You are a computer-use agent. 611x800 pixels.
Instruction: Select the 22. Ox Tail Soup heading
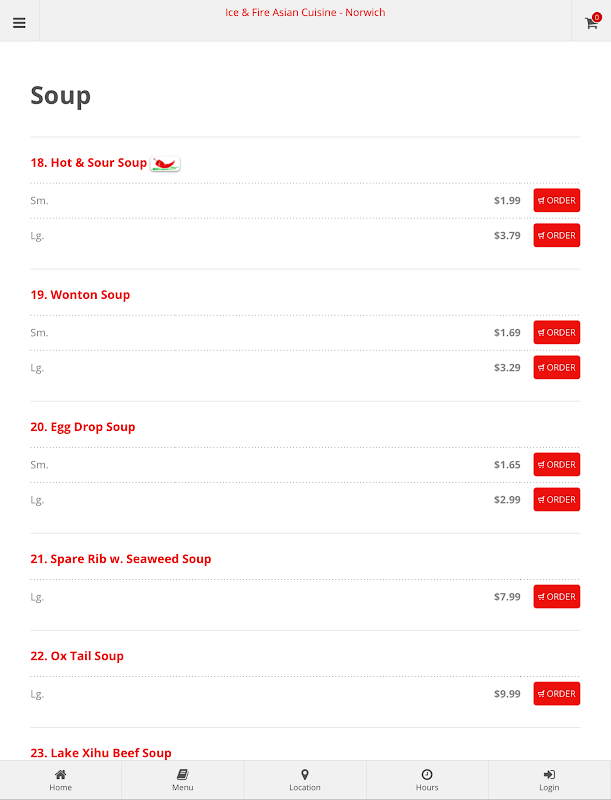(x=77, y=656)
